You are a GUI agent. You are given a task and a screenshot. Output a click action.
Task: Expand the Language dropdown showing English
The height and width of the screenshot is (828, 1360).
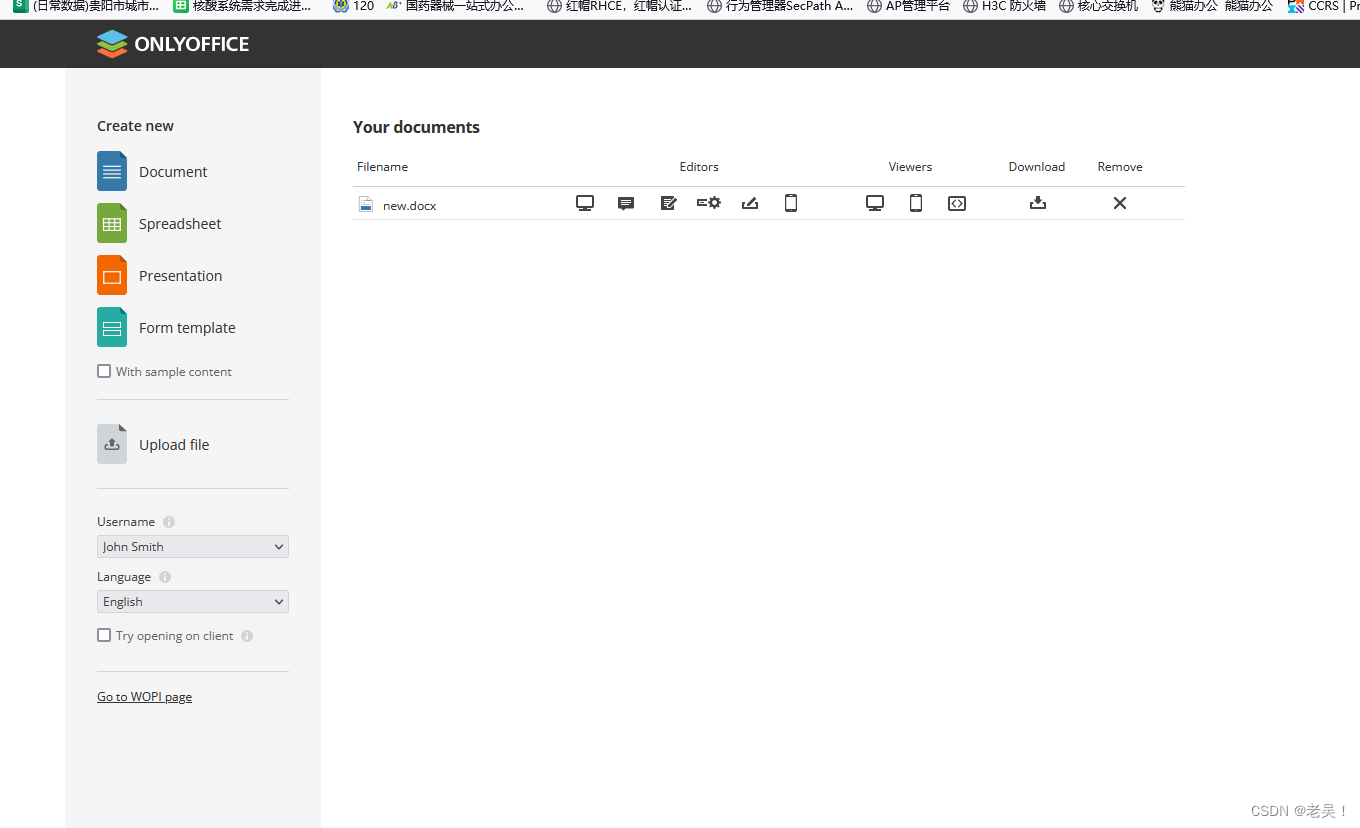(193, 601)
